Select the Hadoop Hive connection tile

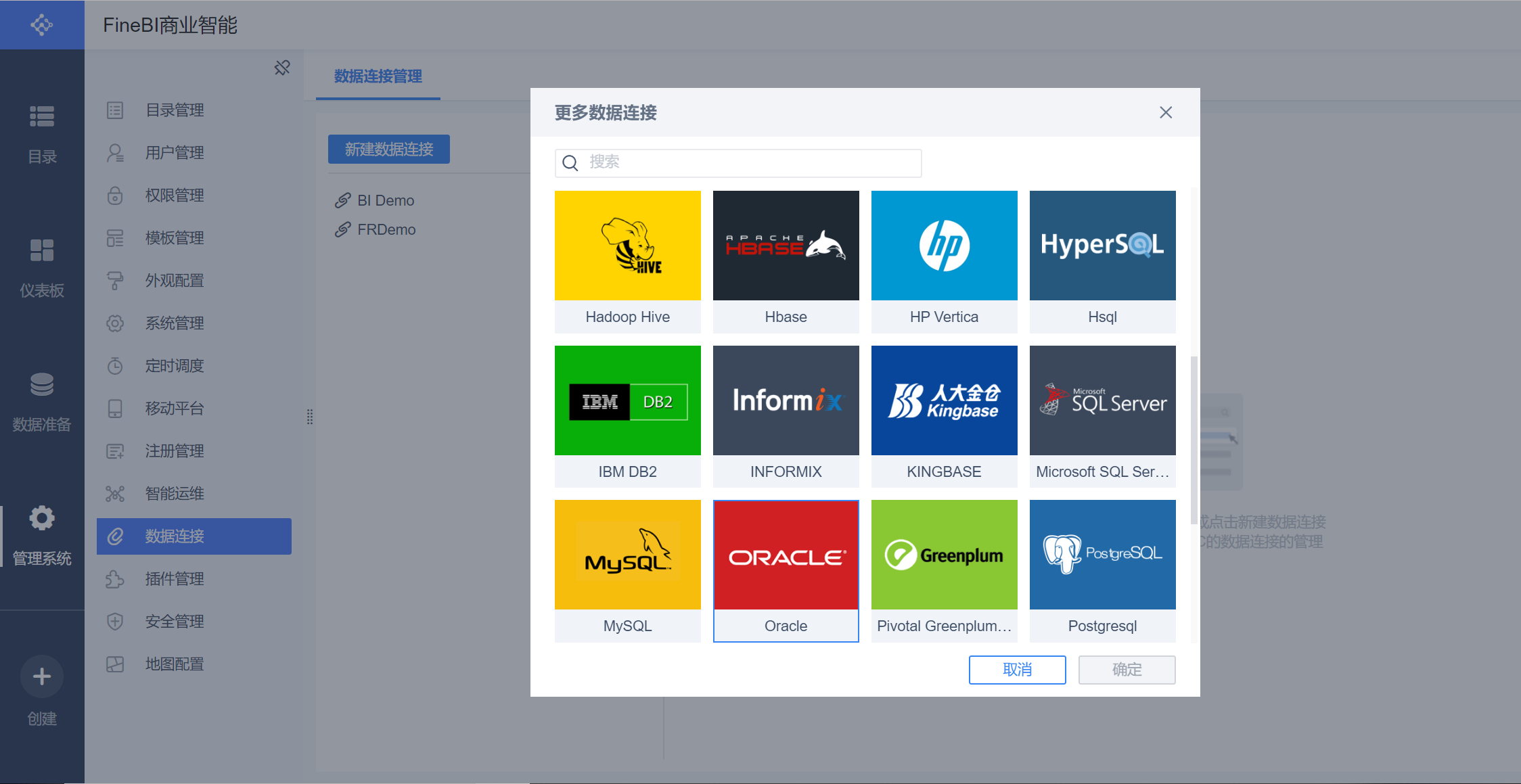click(627, 260)
